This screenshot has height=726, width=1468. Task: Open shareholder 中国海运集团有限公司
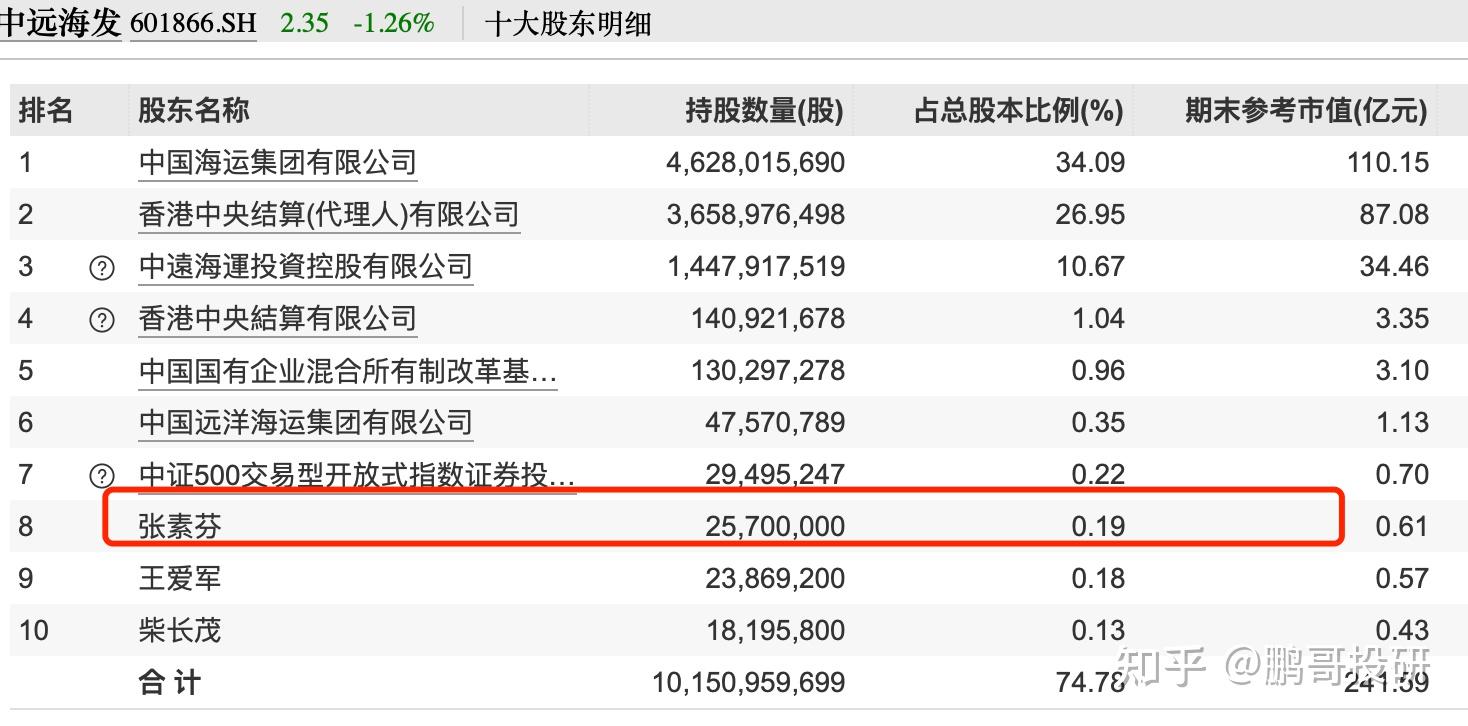click(x=277, y=163)
